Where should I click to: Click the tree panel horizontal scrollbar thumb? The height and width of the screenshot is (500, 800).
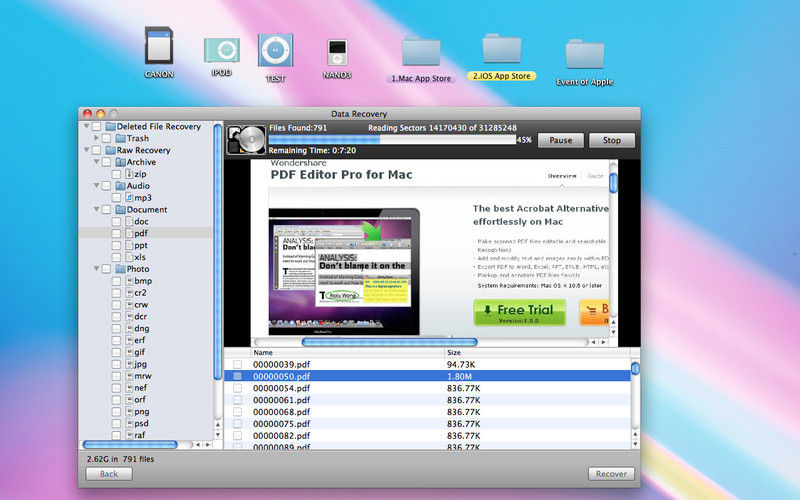pos(130,445)
